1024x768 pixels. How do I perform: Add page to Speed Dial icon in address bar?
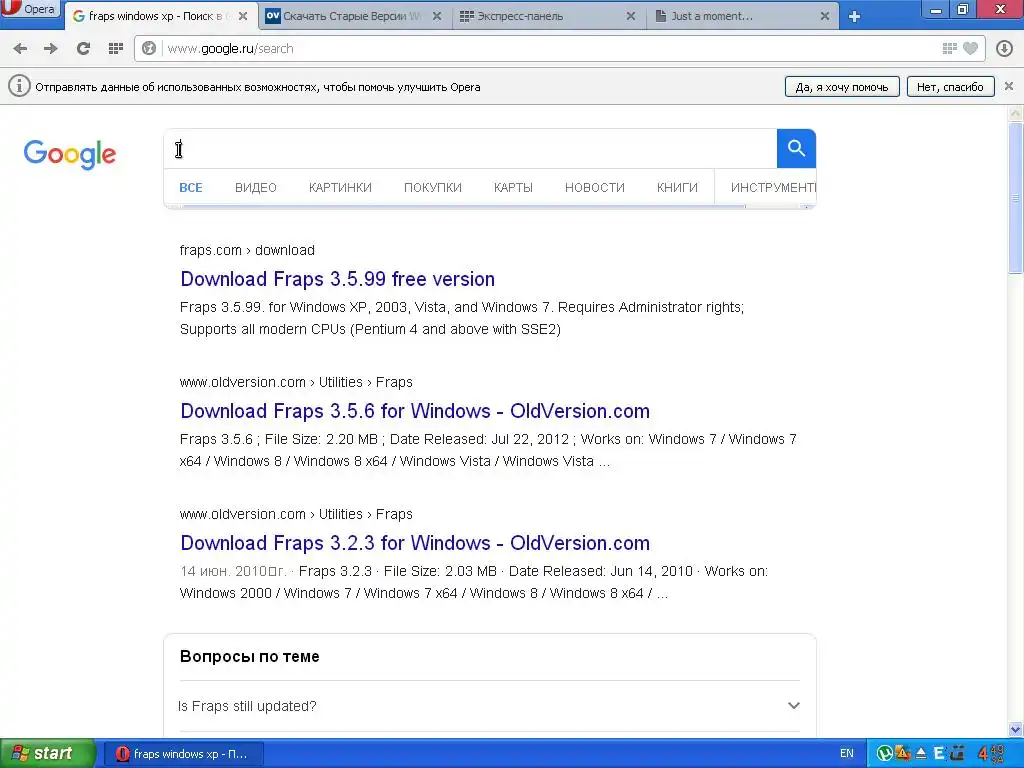pyautogui.click(x=950, y=48)
